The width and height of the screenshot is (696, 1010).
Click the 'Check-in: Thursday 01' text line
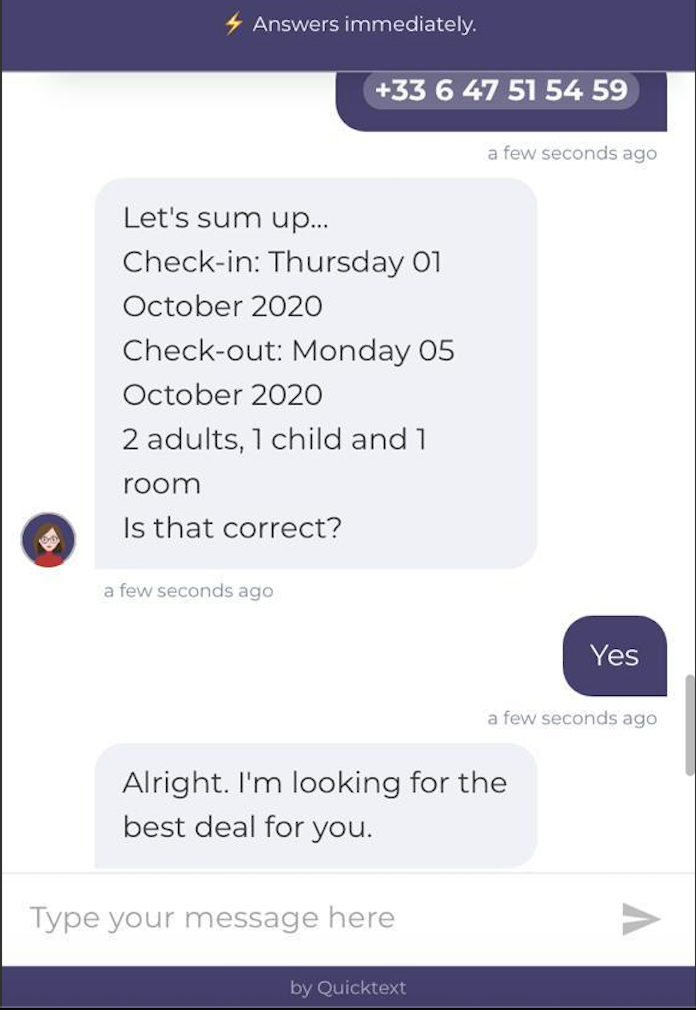[282, 262]
